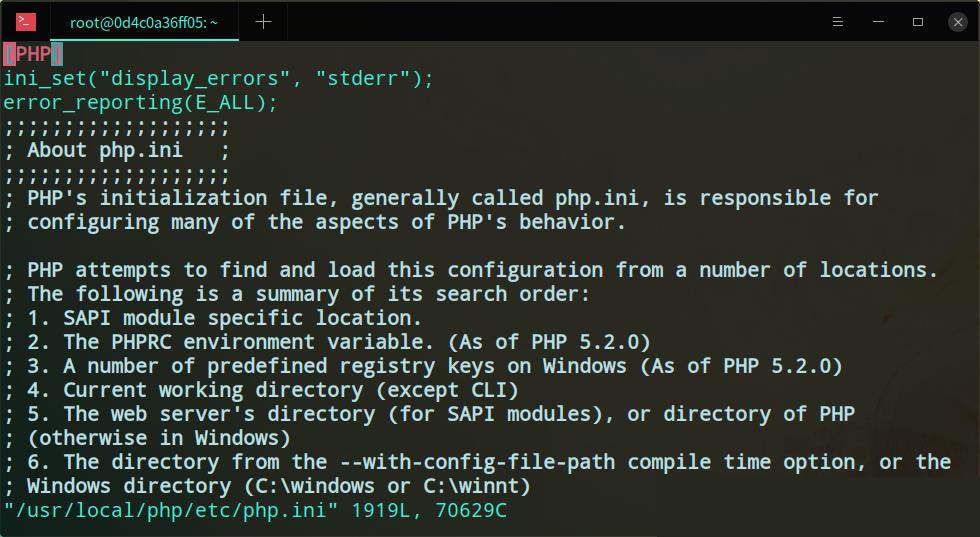Click the "PHP attempts to find and load" line

pos(470,270)
